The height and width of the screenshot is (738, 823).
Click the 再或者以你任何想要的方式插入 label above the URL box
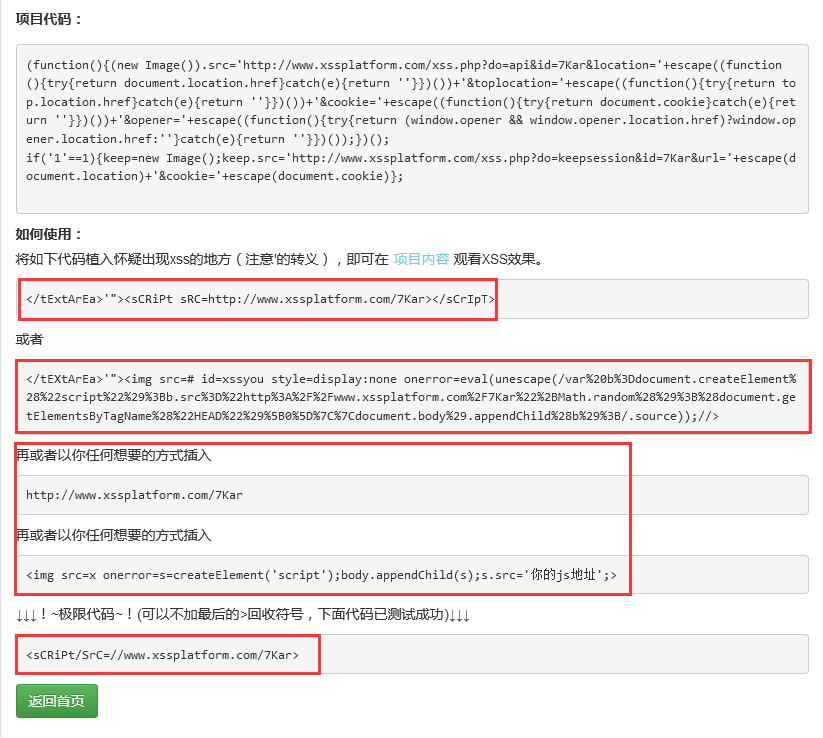pyautogui.click(x=113, y=455)
